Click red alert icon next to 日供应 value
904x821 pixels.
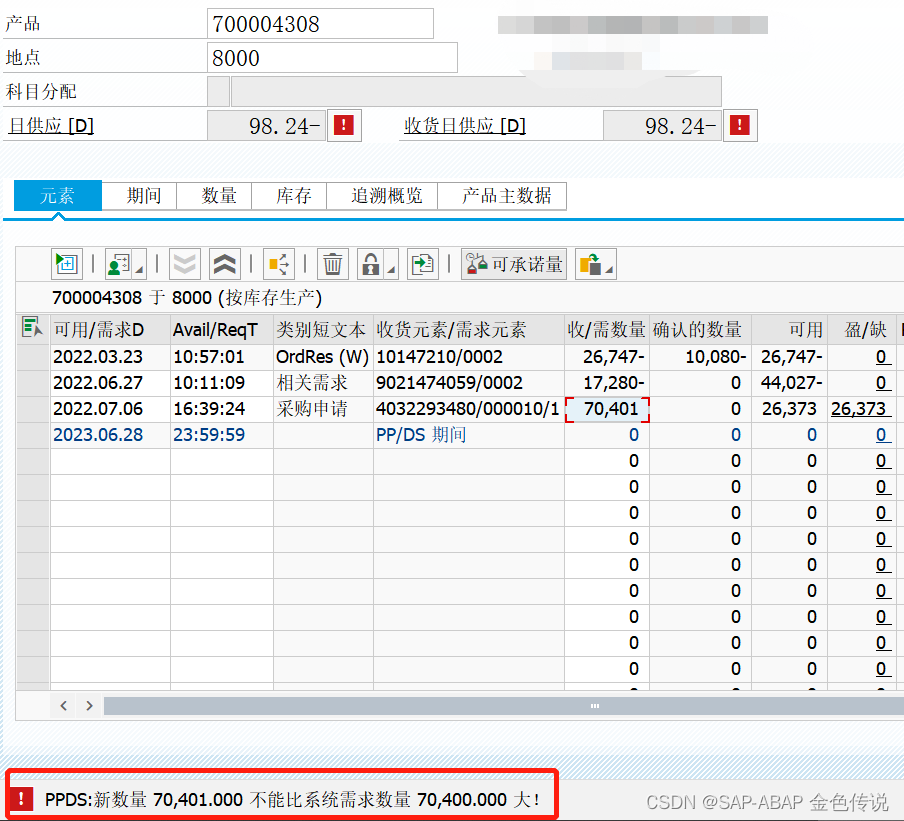pyautogui.click(x=344, y=125)
